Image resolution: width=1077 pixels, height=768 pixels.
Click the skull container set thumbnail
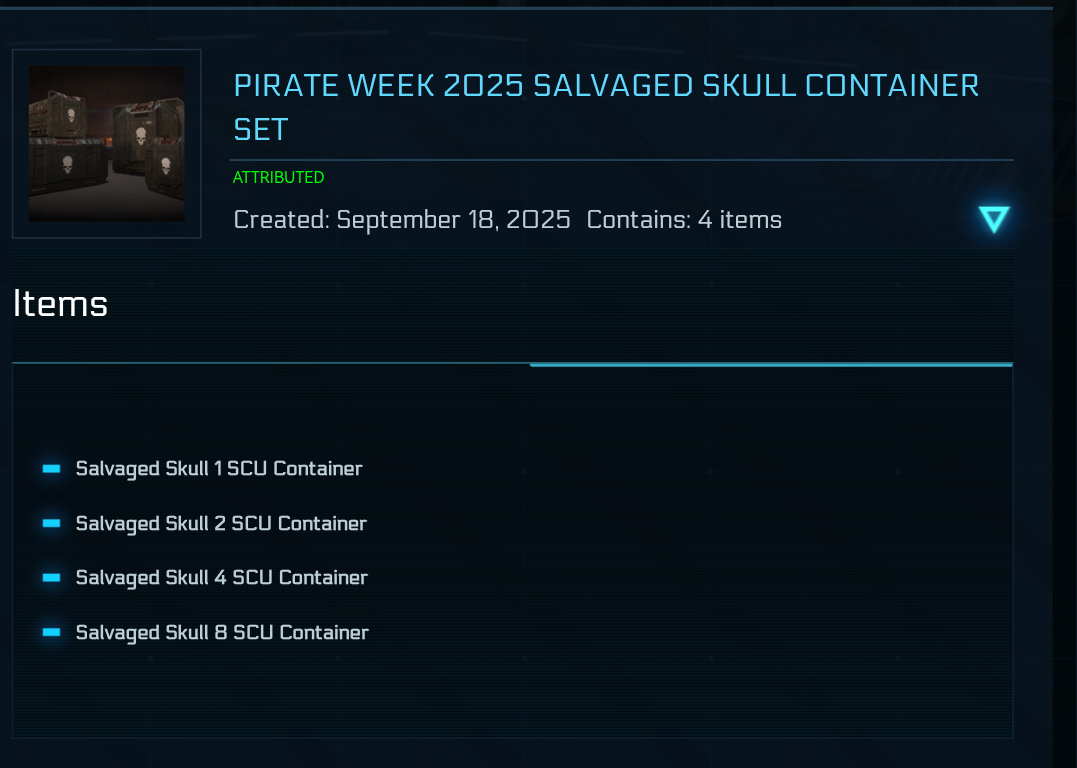coord(106,144)
